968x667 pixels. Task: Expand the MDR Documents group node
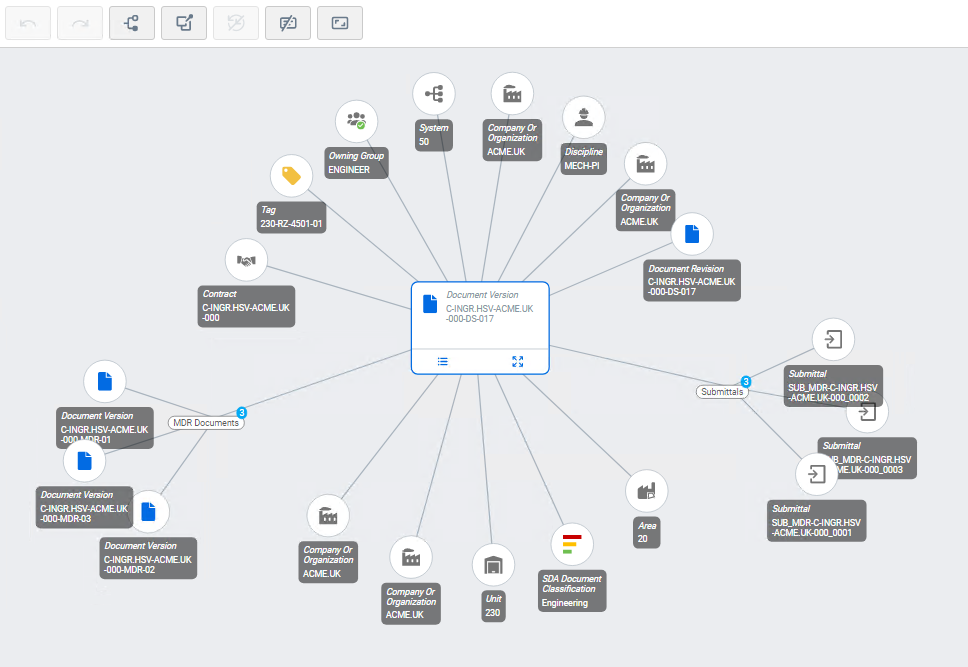coord(206,422)
